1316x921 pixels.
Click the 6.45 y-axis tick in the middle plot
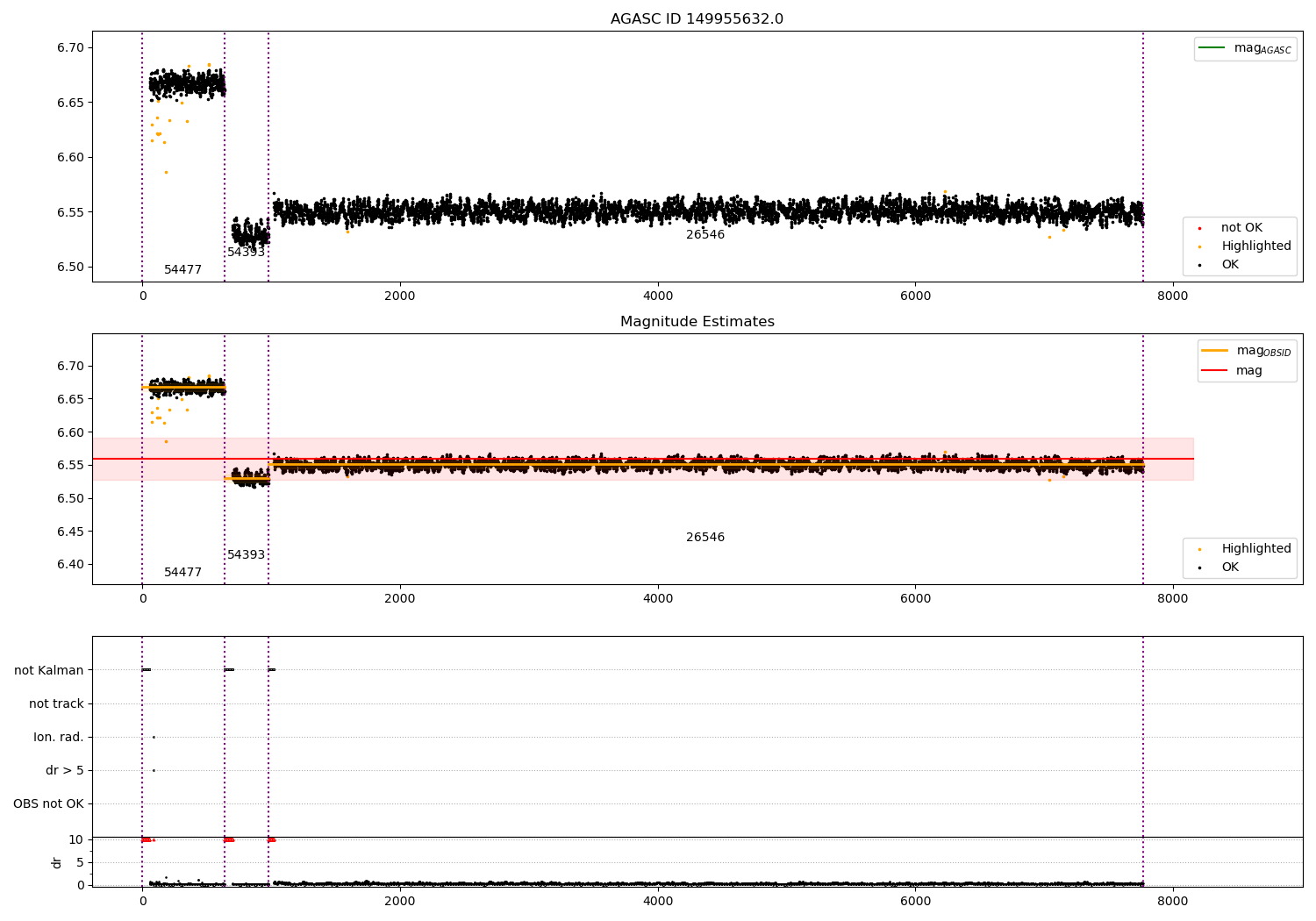(x=71, y=531)
